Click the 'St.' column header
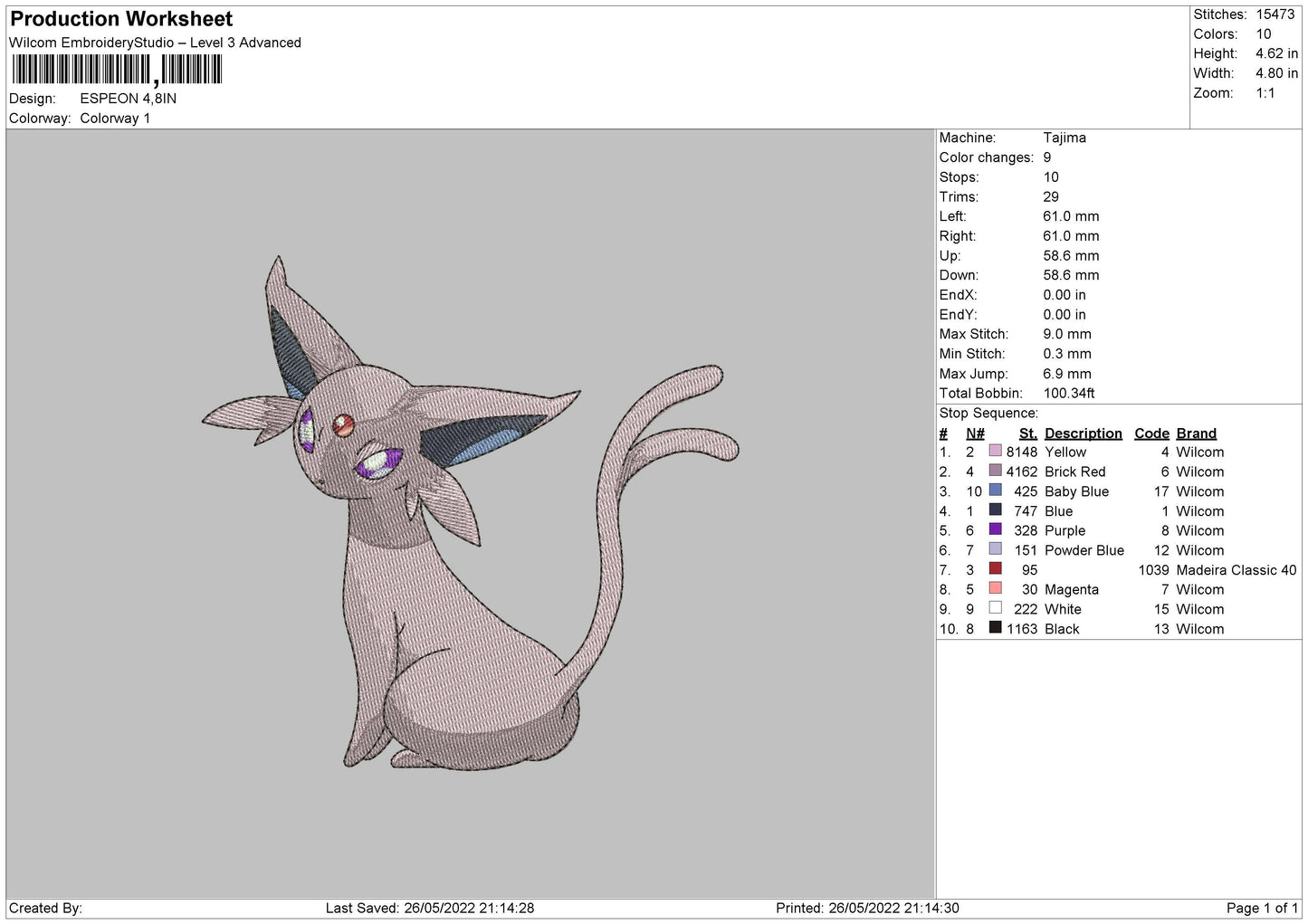Image resolution: width=1308 pixels, height=924 pixels. point(1028,433)
